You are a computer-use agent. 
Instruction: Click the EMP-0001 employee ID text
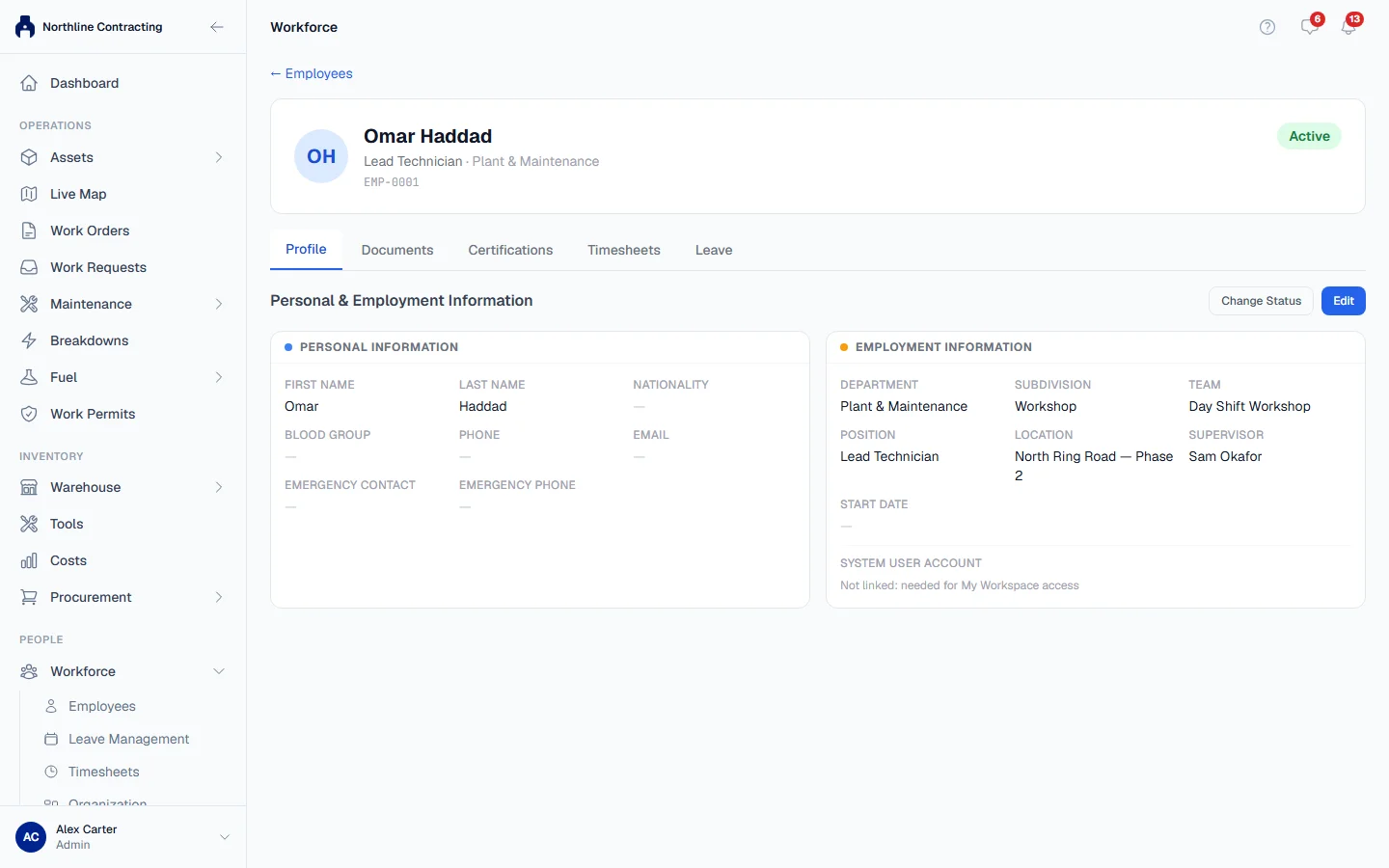[x=392, y=182]
